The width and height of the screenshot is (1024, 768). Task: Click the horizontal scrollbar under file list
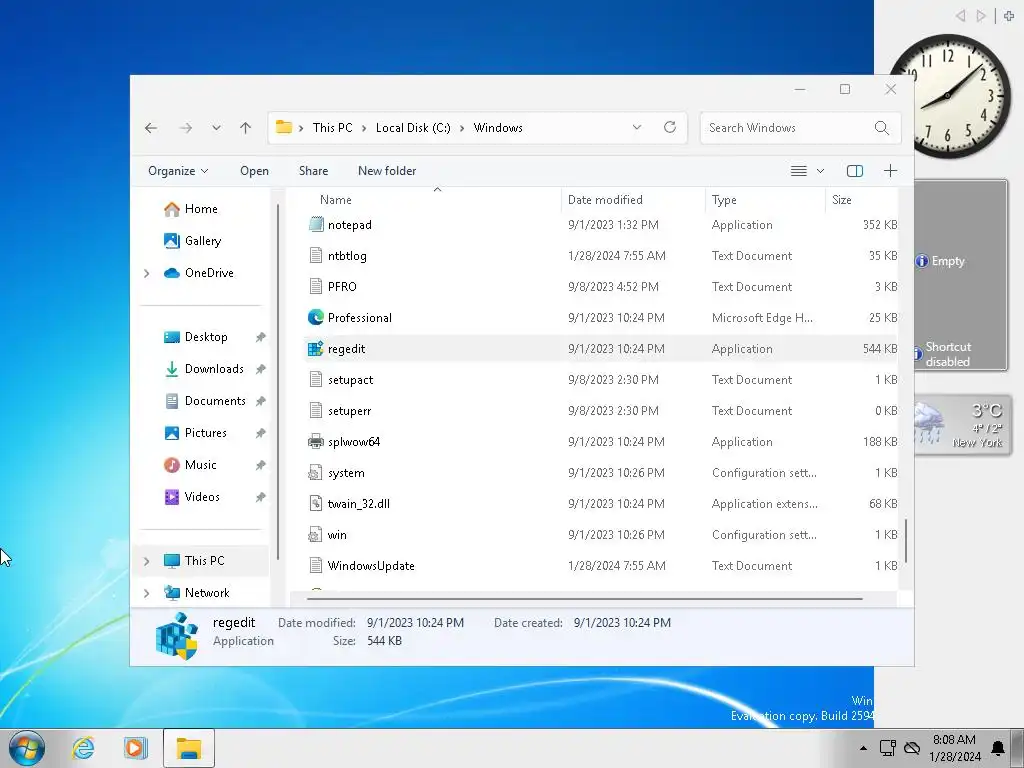(x=584, y=599)
